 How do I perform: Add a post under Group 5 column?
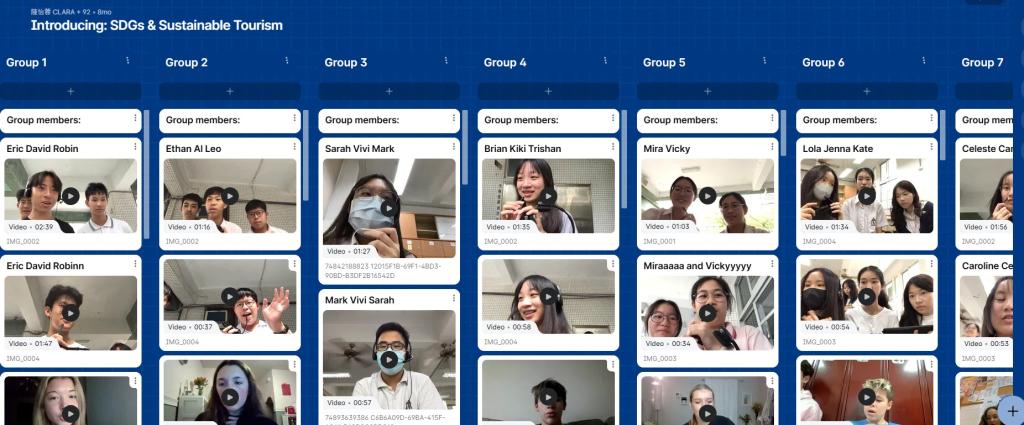coord(707,91)
